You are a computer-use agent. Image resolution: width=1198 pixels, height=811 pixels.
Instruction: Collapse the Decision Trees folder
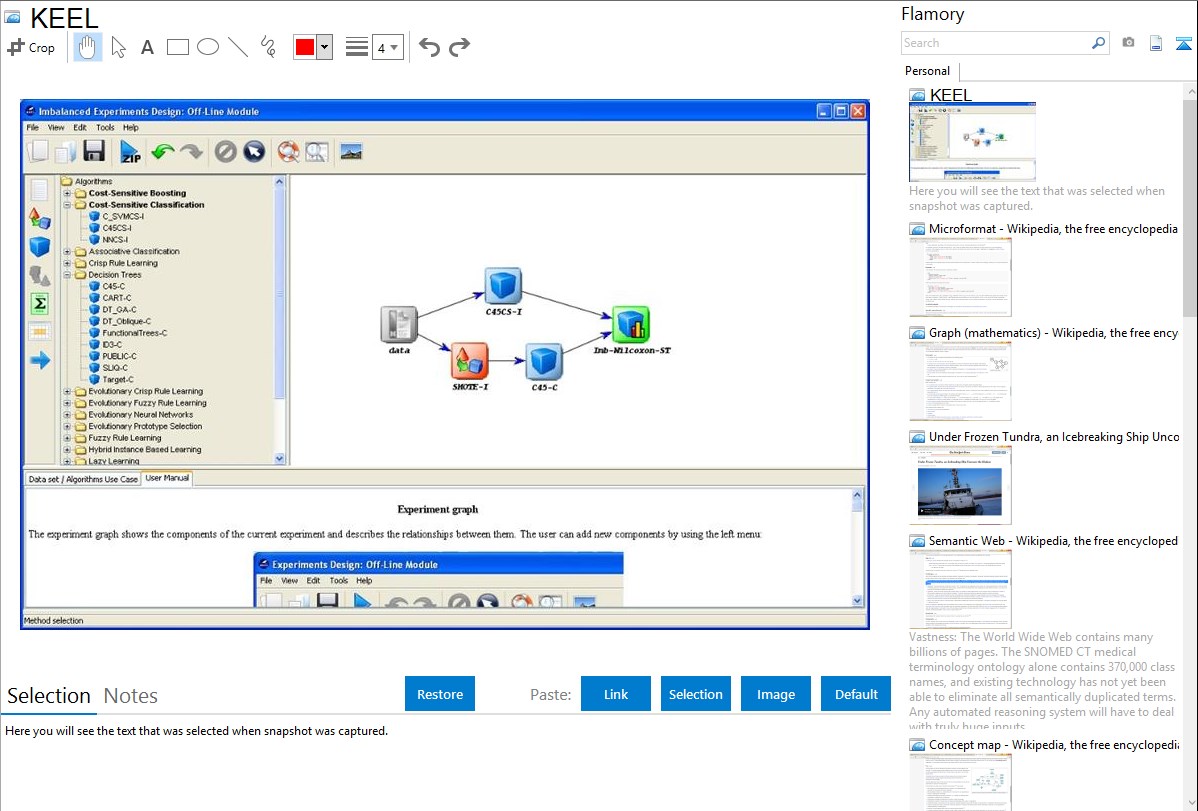(67, 274)
